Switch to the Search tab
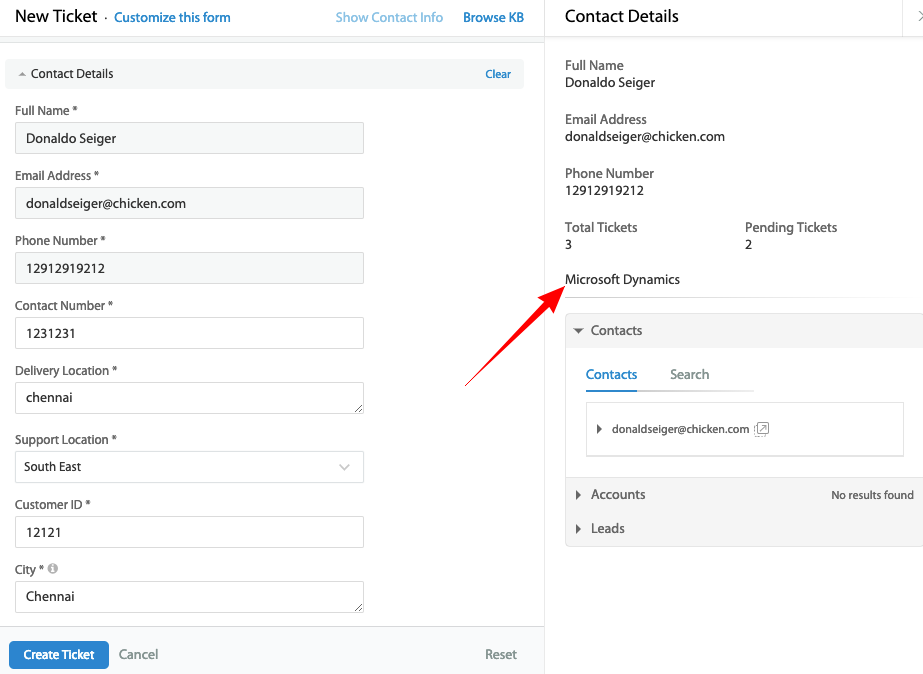This screenshot has width=923, height=674. [689, 375]
